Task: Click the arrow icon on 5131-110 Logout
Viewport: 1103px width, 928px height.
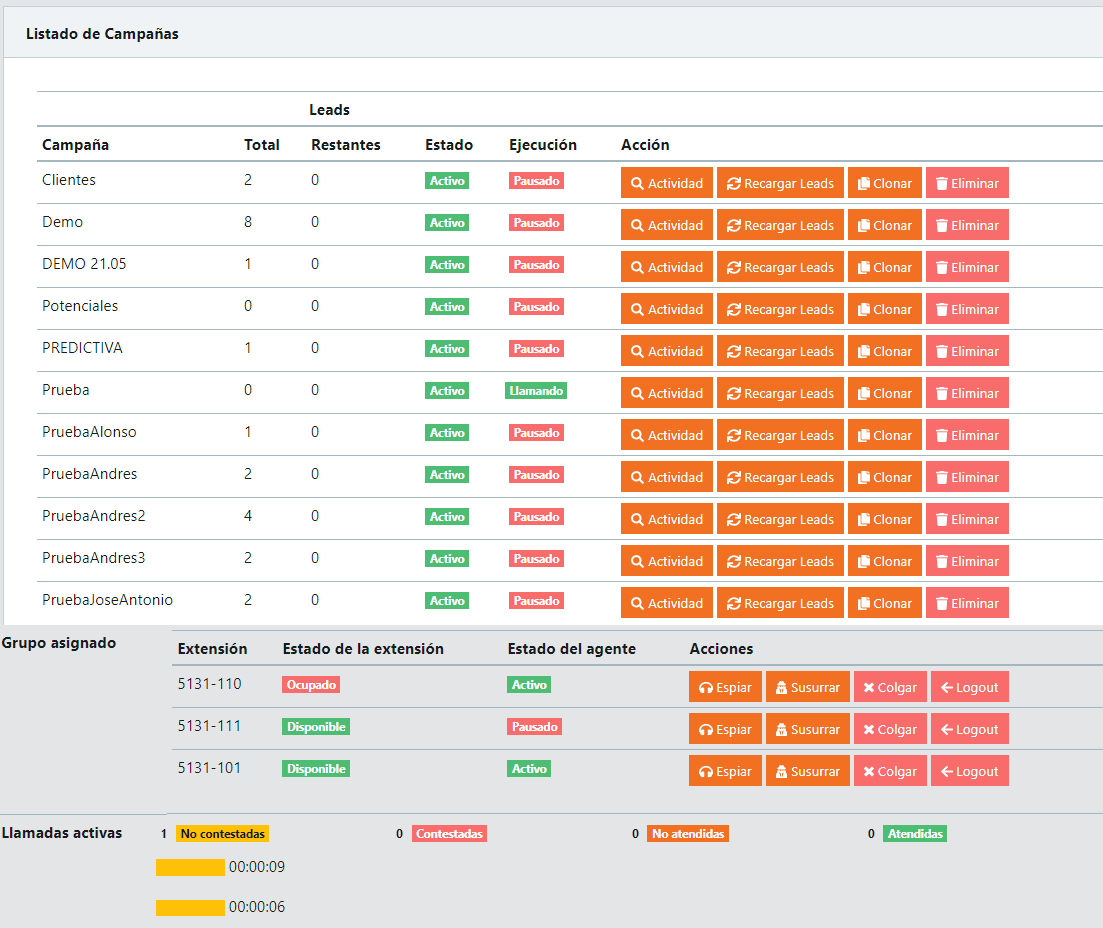Action: [946, 688]
